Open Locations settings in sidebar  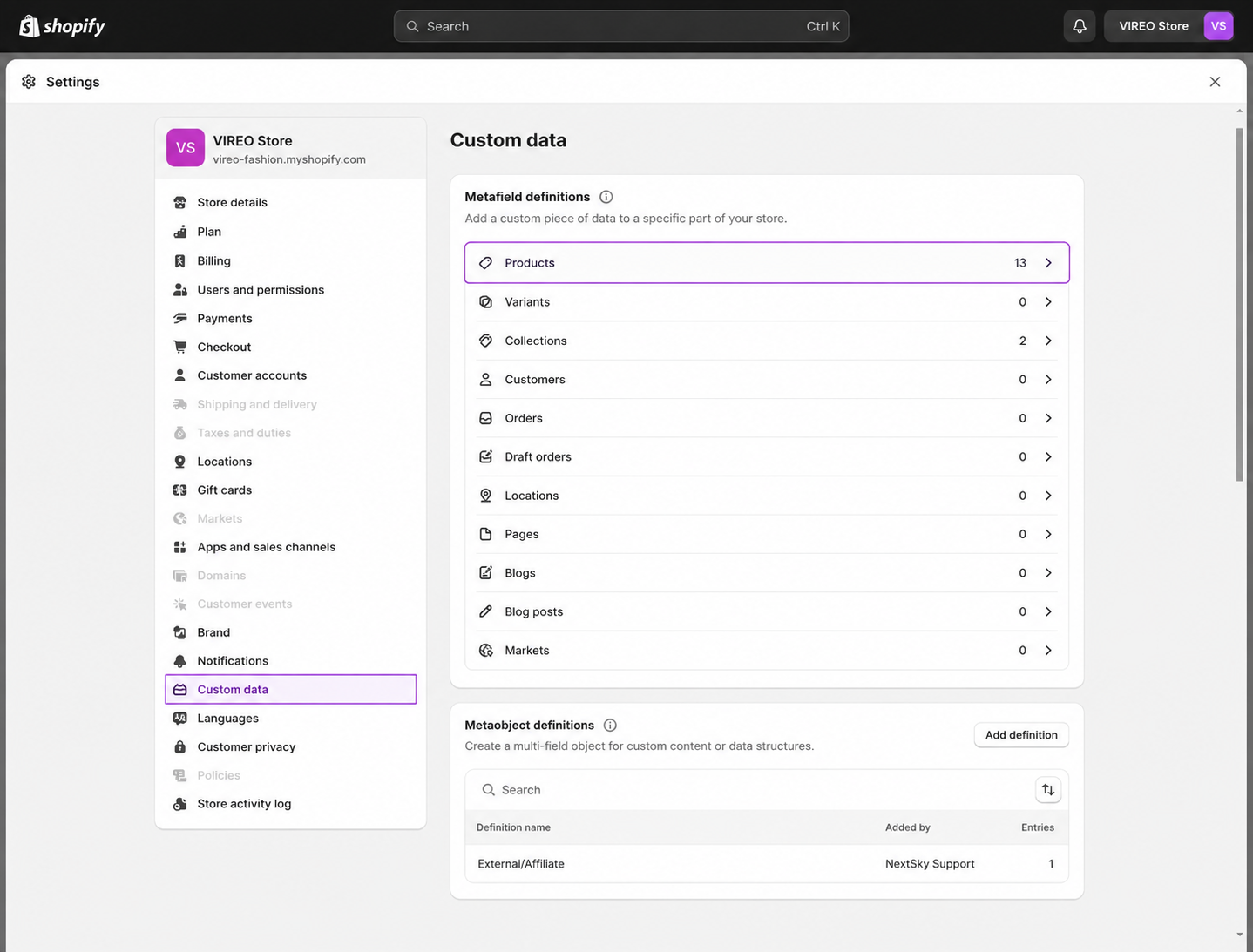point(290,462)
